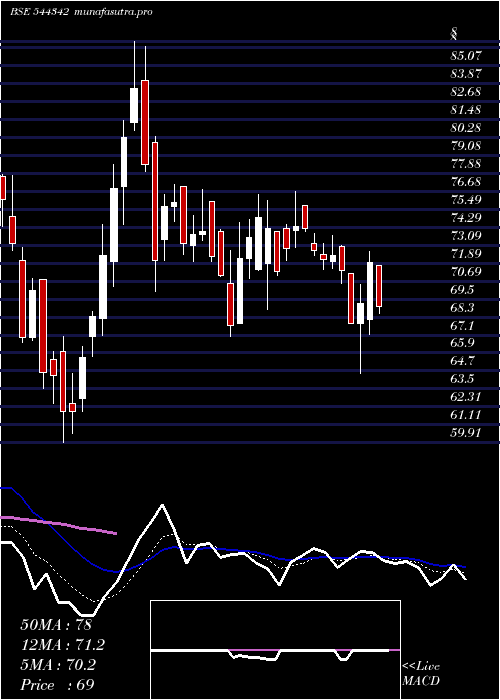Select the 59.91 price axis label
The height and width of the screenshot is (700, 500).
(x=466, y=433)
